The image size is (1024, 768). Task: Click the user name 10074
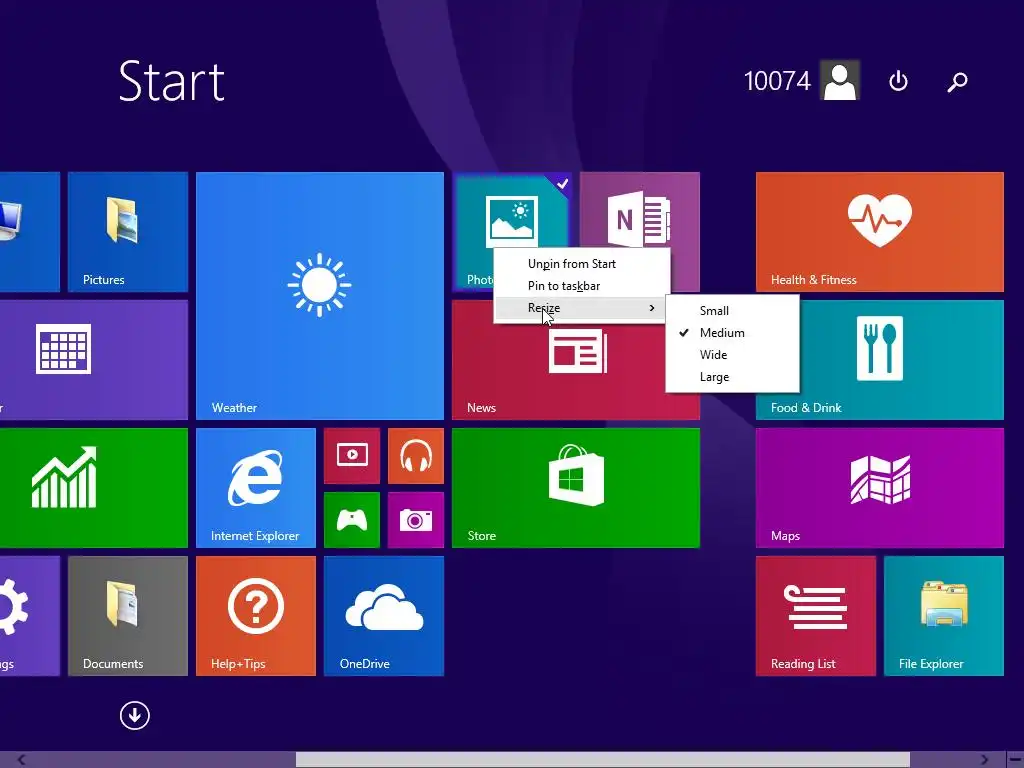coord(777,81)
